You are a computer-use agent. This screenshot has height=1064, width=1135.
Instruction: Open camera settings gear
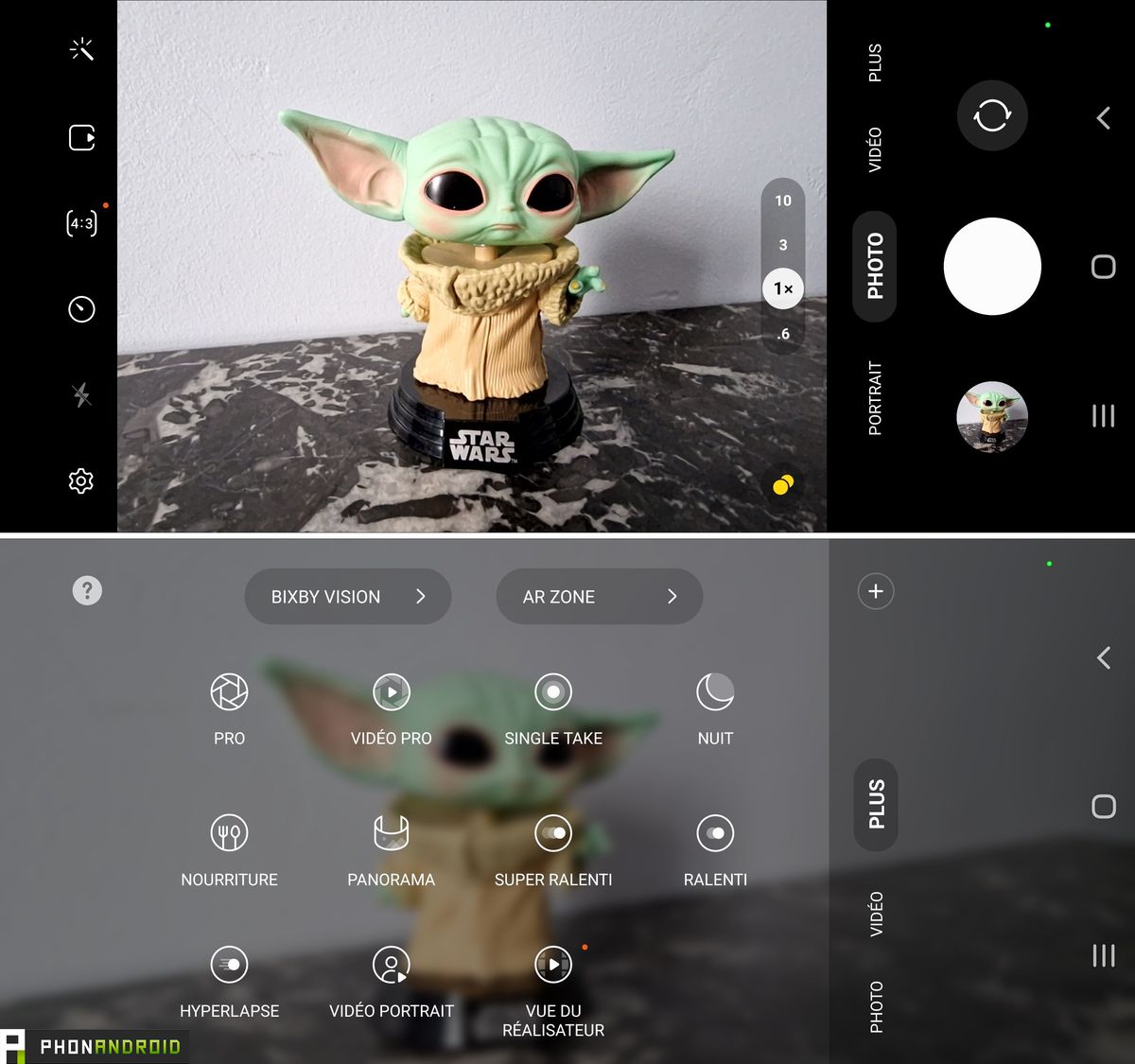pyautogui.click(x=82, y=480)
